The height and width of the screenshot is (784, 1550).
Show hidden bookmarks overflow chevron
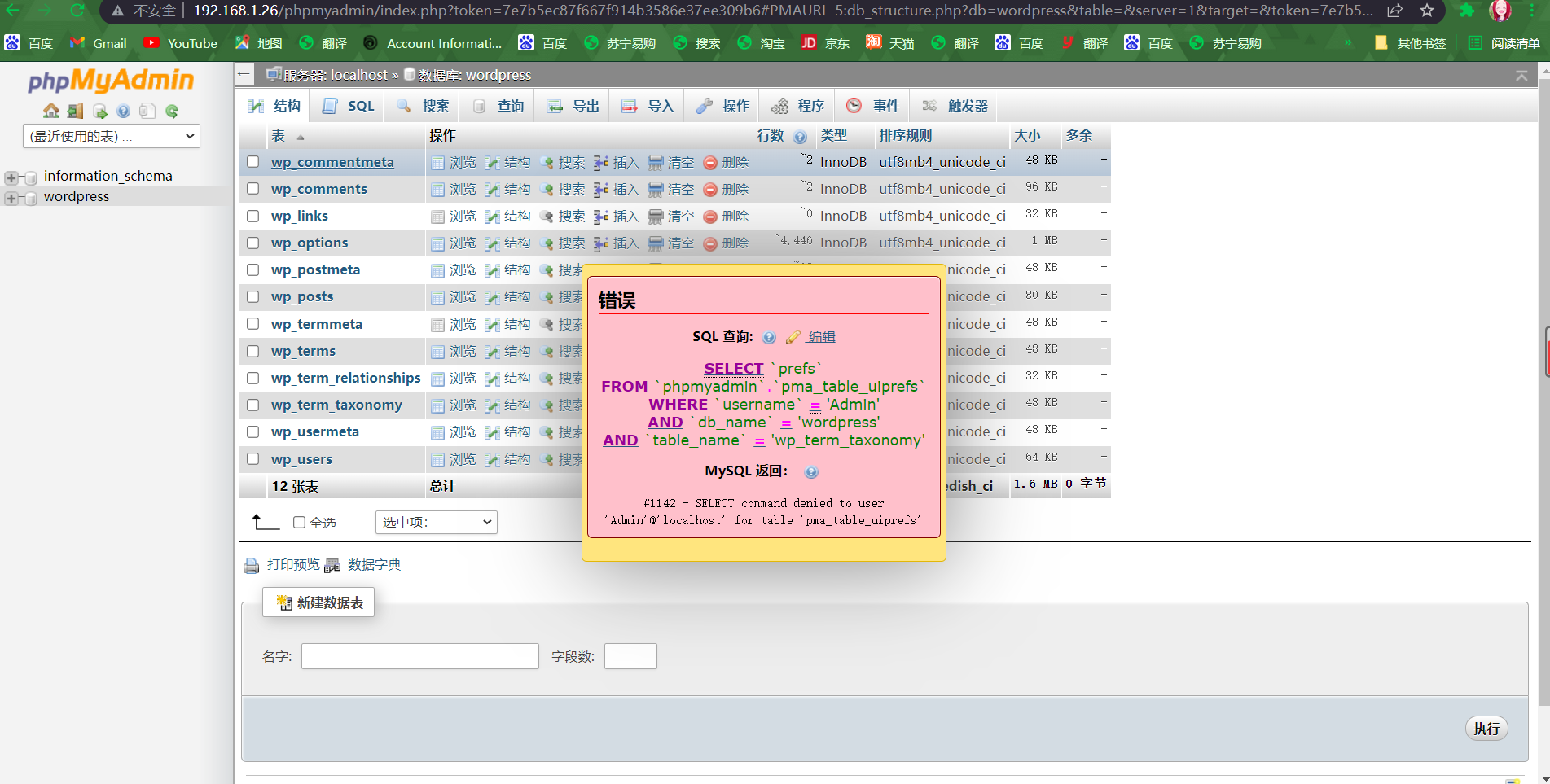[x=1348, y=43]
